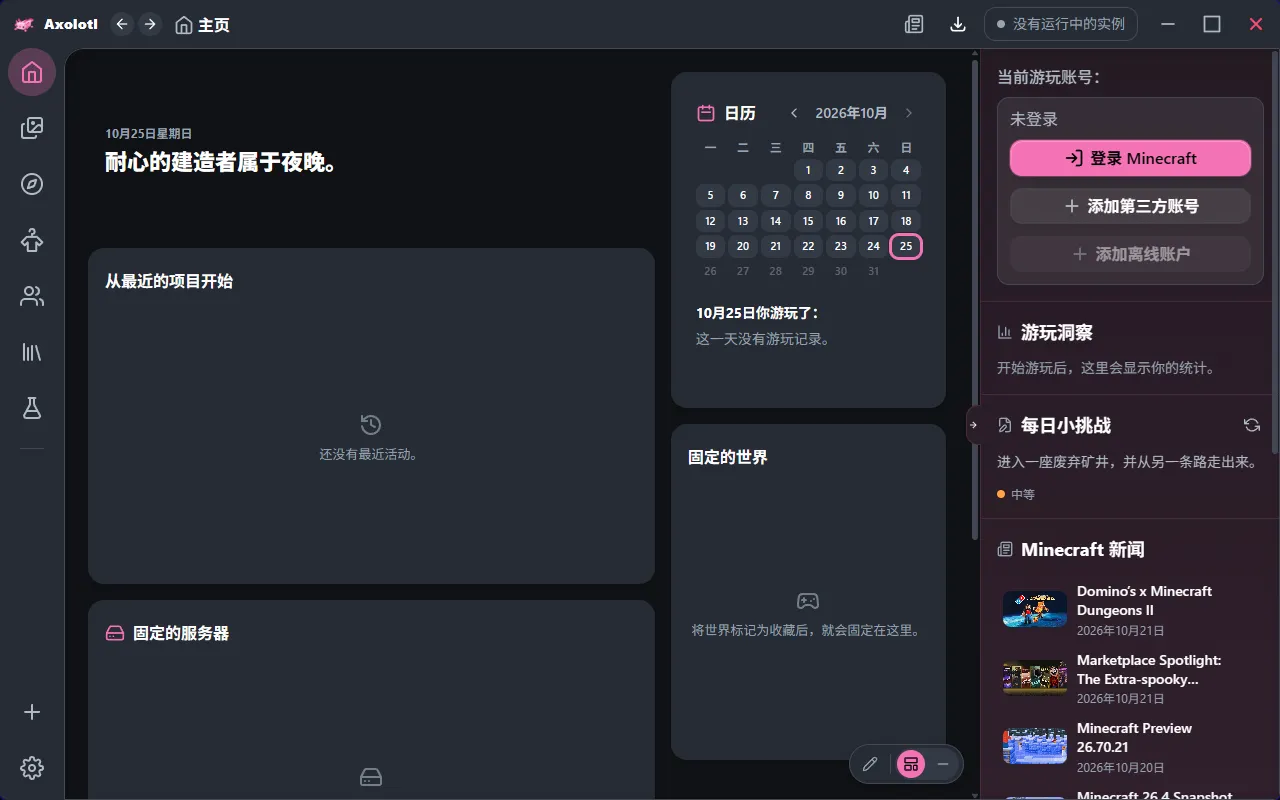1280x800 pixels.
Task: Click the 添加离线账户 button
Action: pos(1130,254)
